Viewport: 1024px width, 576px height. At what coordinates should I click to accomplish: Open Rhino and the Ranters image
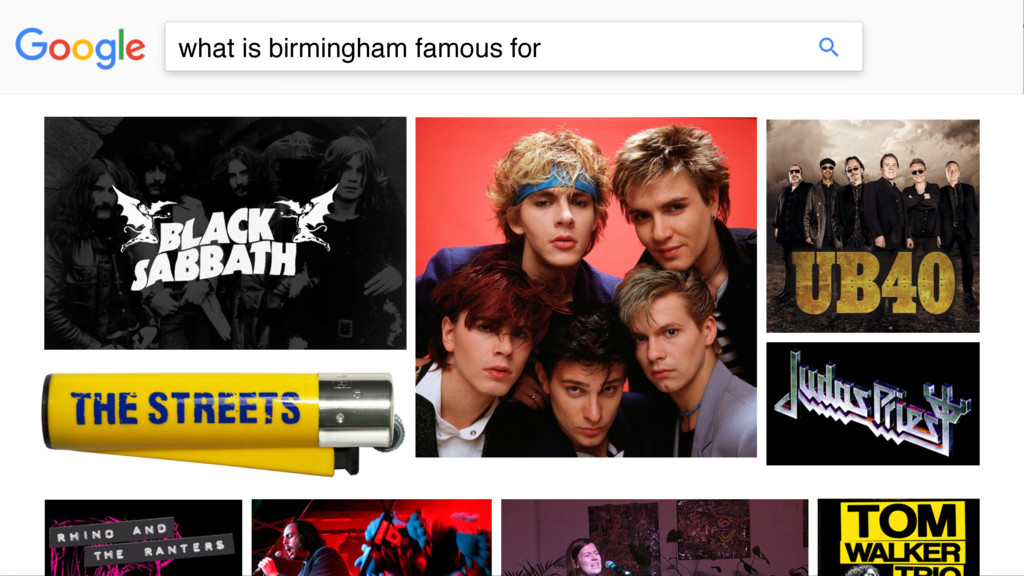tap(143, 537)
